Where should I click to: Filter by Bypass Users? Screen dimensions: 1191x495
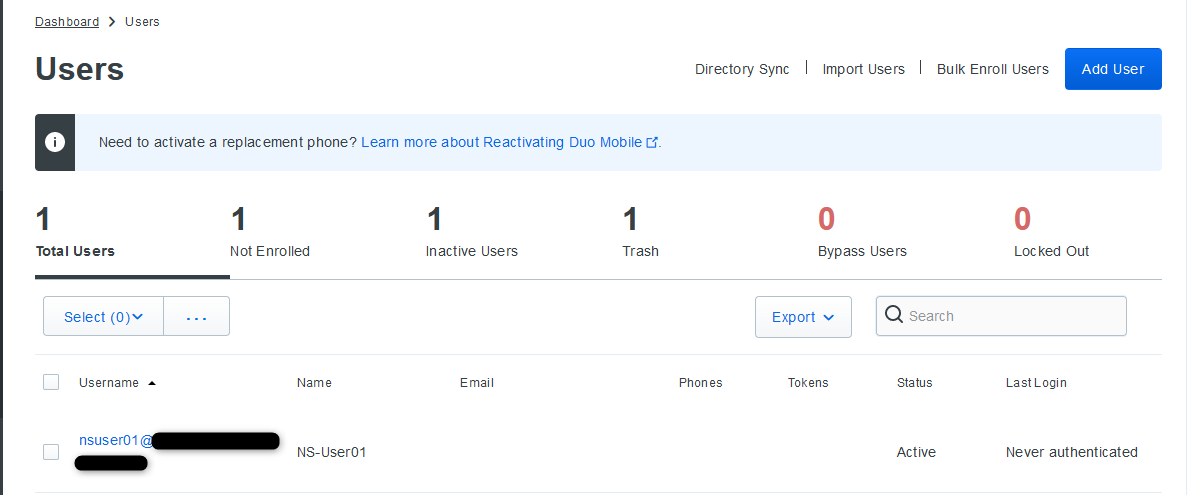(x=862, y=234)
